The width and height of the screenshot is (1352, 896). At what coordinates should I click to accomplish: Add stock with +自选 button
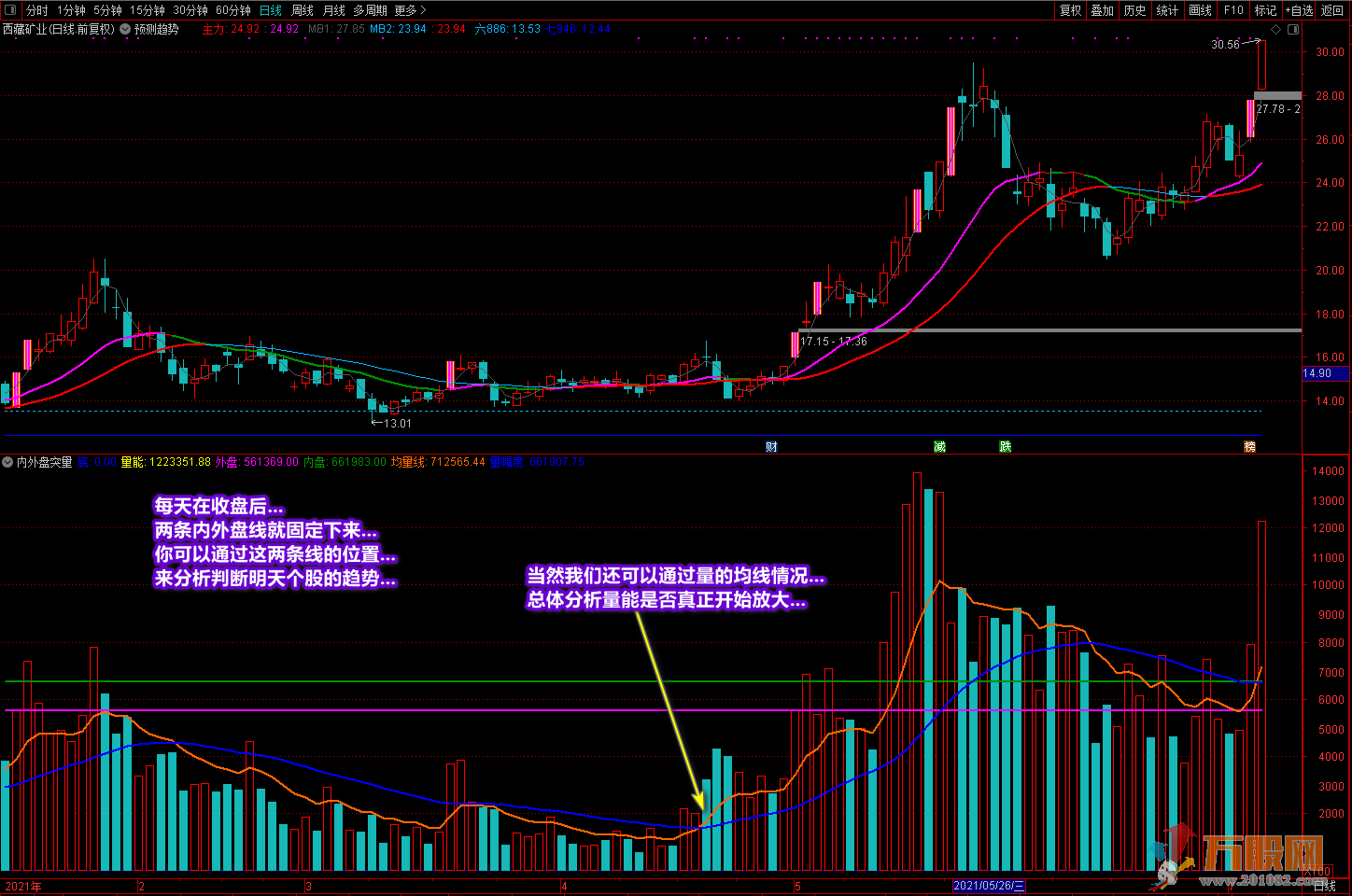tap(1299, 10)
